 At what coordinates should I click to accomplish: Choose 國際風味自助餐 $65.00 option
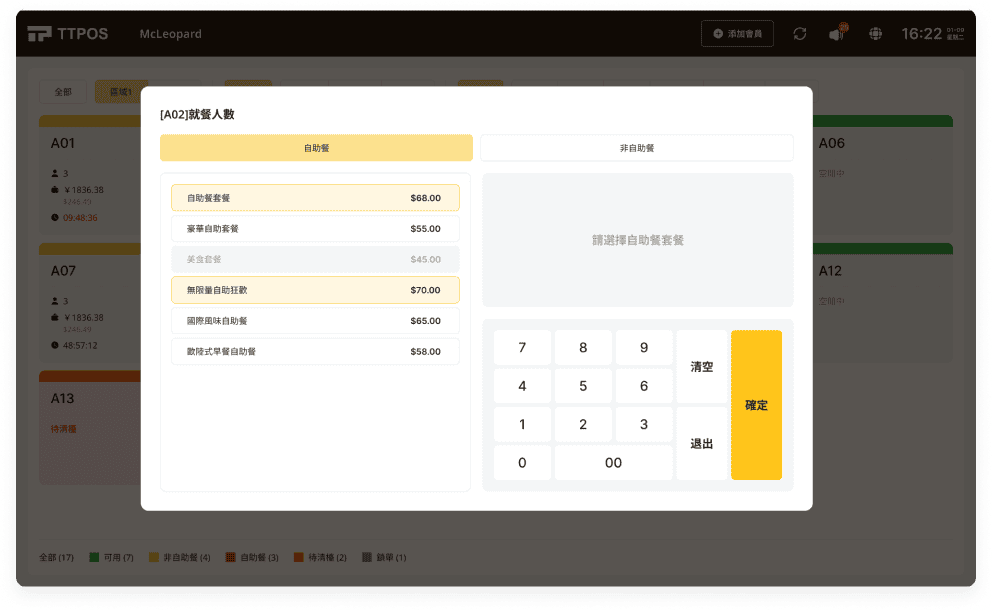click(315, 321)
